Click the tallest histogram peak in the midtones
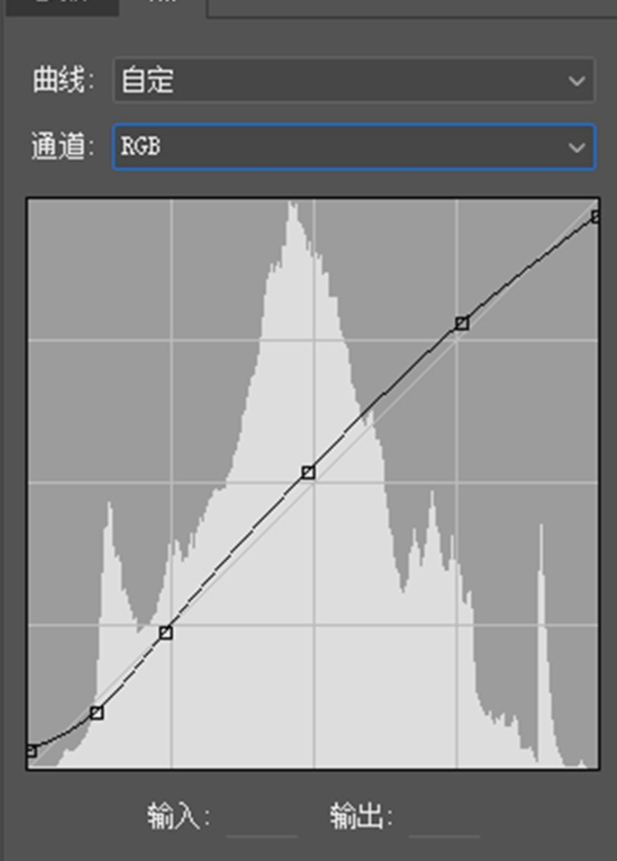 tap(293, 211)
